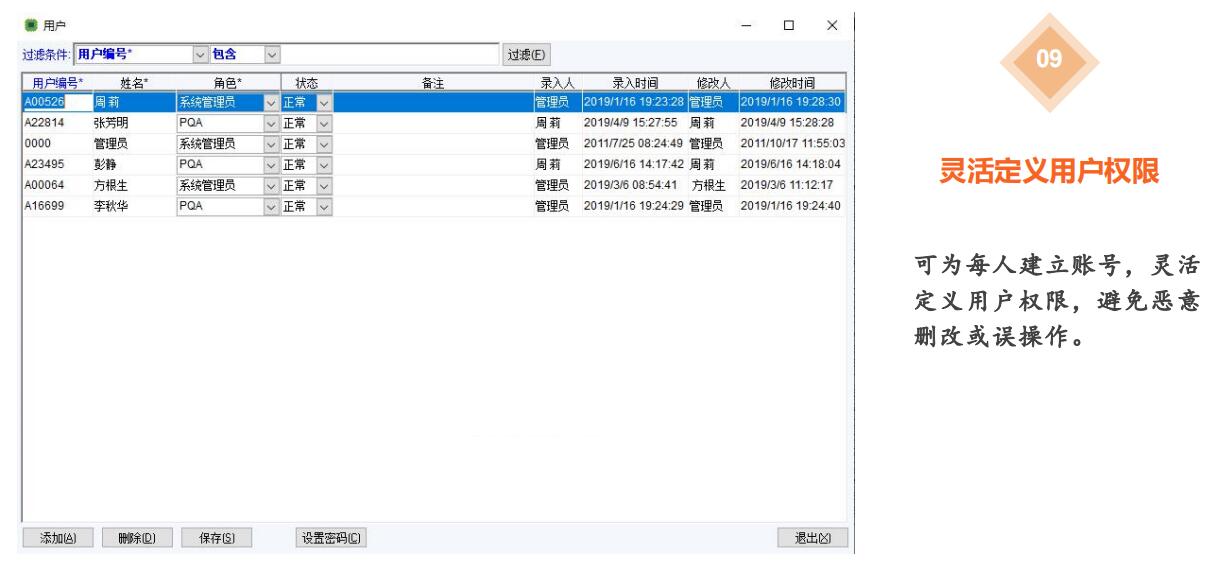Expand 角色 dropdown for 管理员 user 0000
The width and height of the screenshot is (1231, 576).
(x=270, y=143)
